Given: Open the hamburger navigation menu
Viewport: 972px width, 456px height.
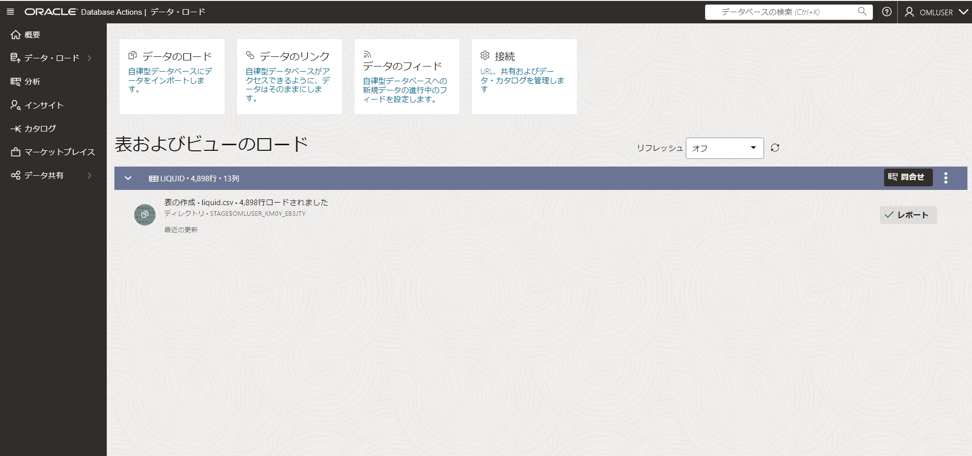Looking at the screenshot, I should pyautogui.click(x=11, y=12).
